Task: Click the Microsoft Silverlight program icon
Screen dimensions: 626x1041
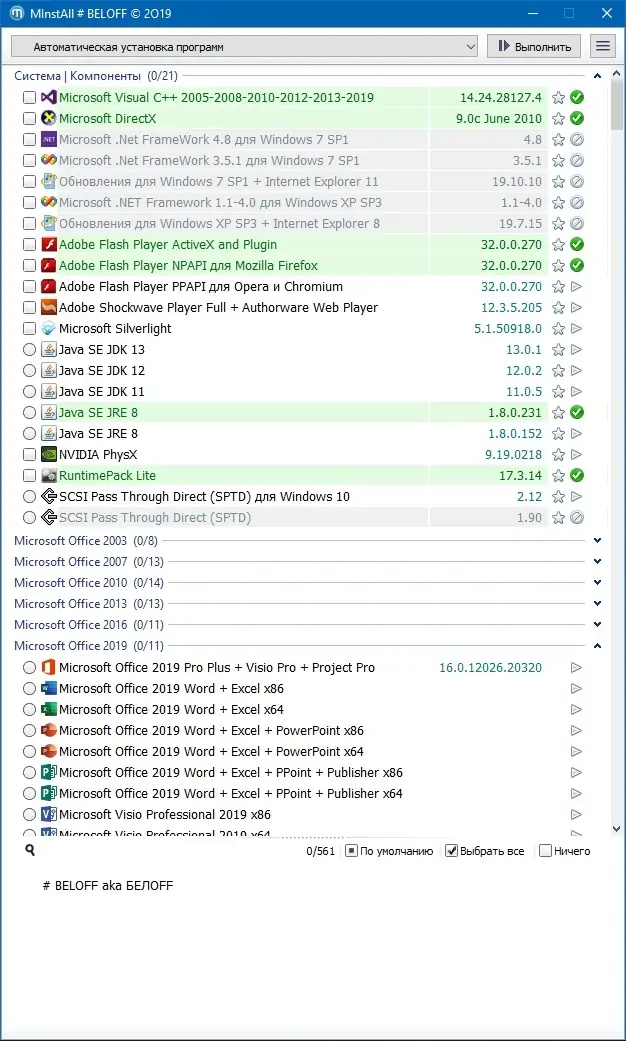Action: [48, 329]
